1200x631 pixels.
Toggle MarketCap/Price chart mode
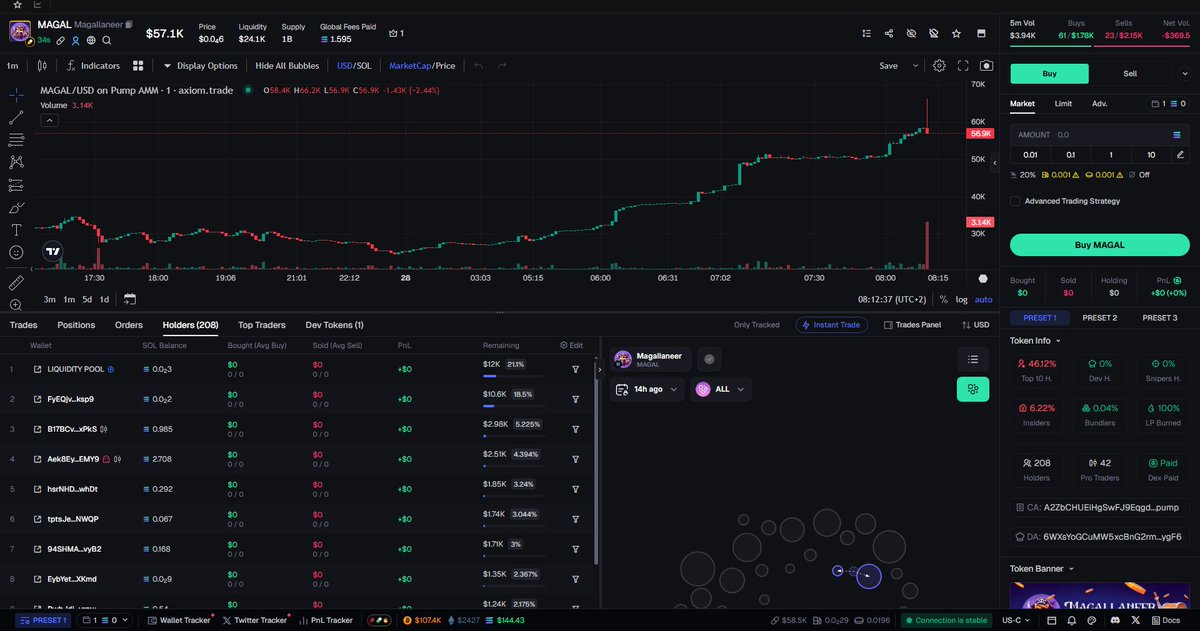422,66
